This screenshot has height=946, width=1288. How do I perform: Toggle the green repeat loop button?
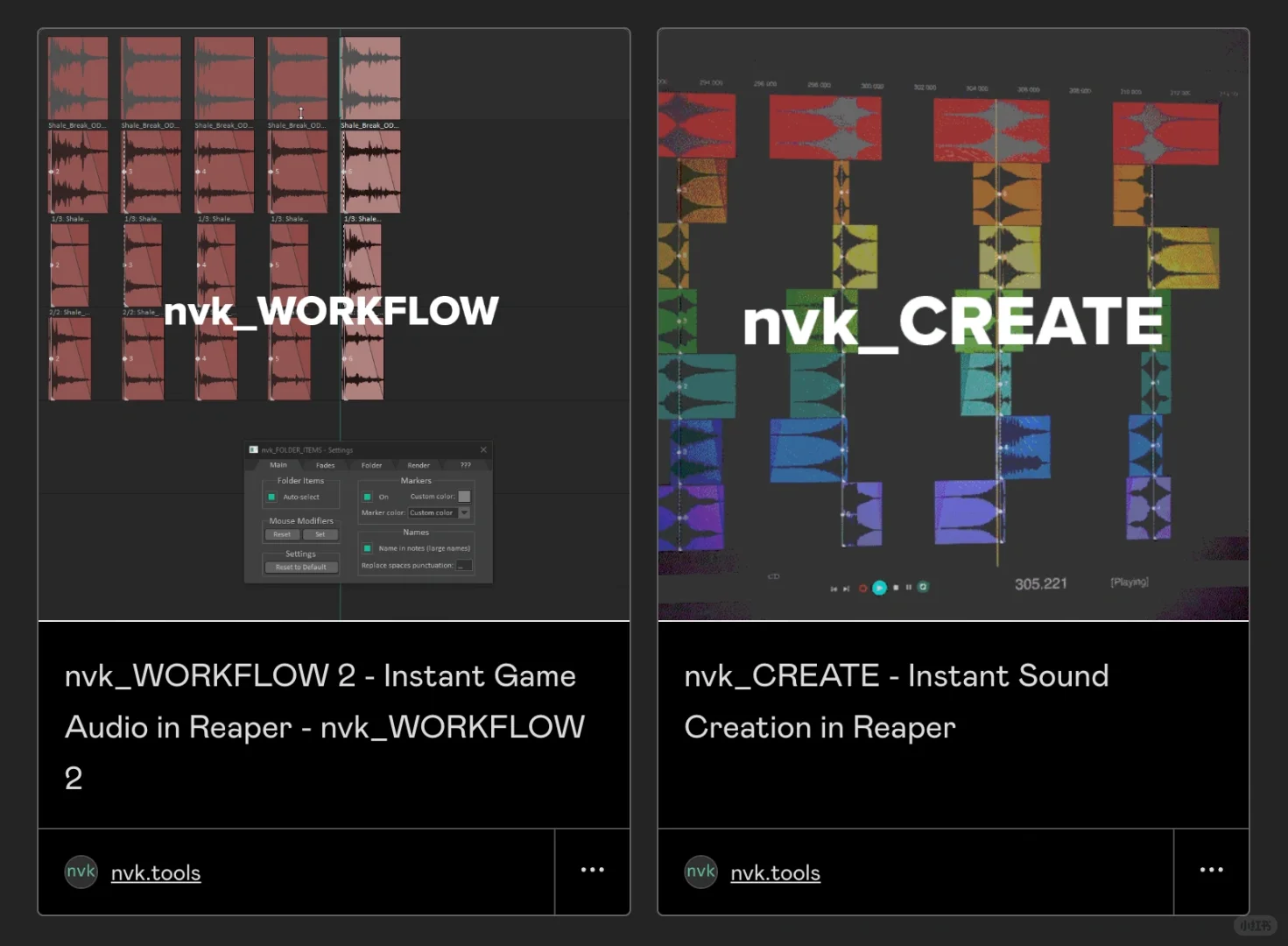coord(923,587)
